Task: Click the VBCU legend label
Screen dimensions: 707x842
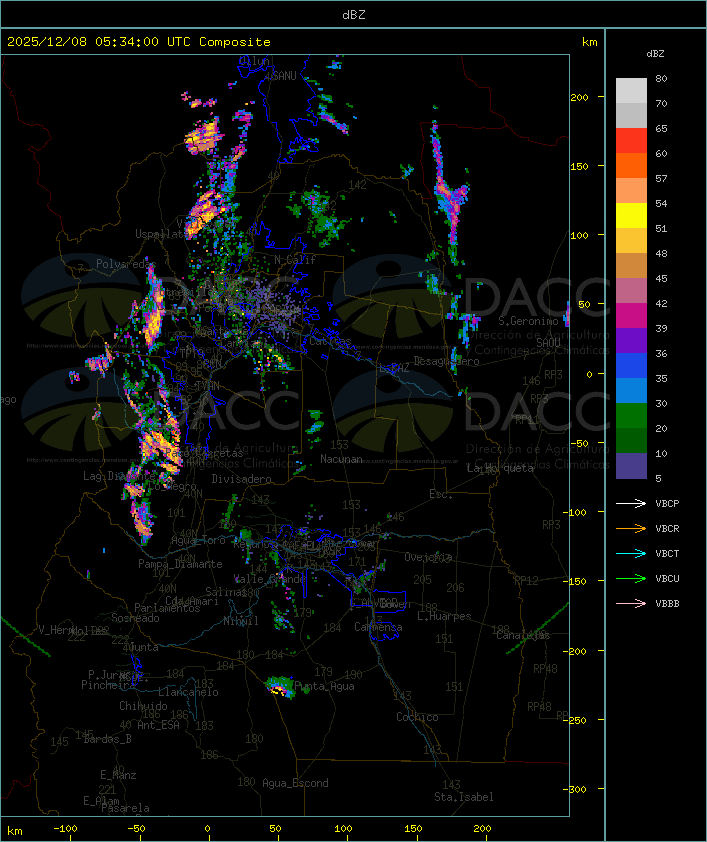Action: pyautogui.click(x=667, y=579)
